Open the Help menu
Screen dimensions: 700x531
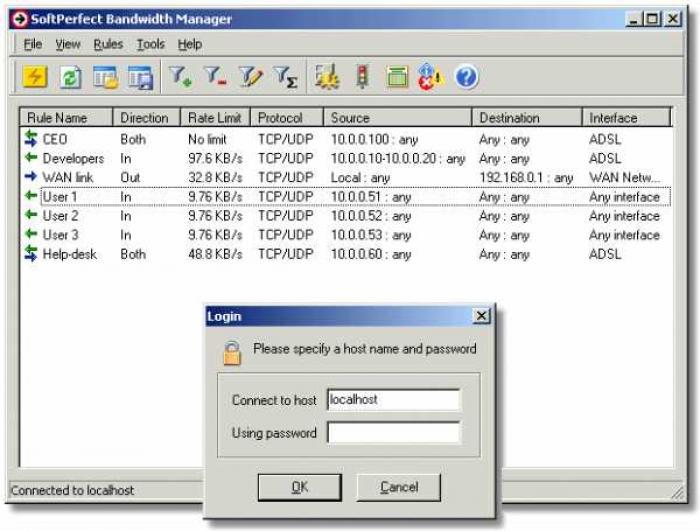(190, 44)
